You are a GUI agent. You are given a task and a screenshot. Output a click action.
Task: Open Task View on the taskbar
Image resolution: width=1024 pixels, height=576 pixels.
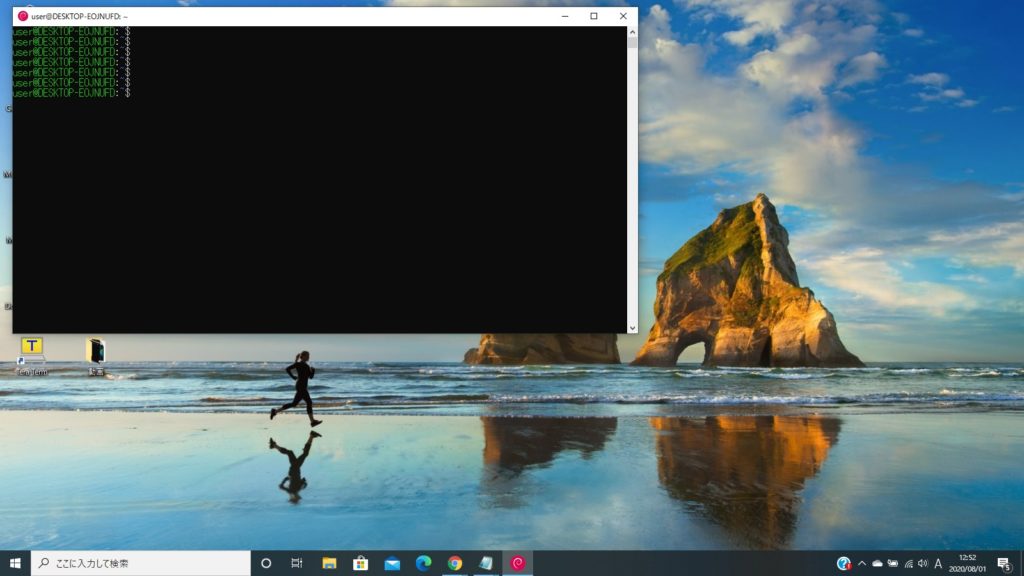click(297, 563)
